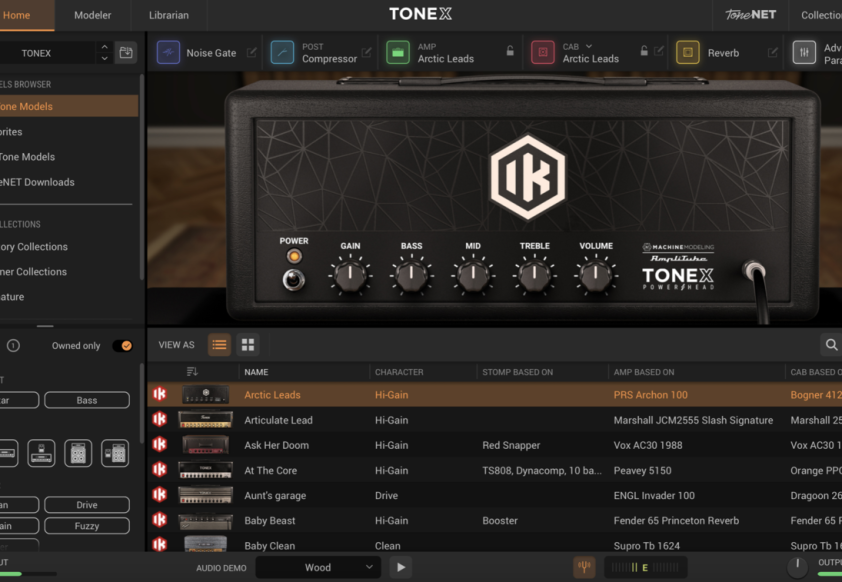Sort by AMP BASED ON column header
The height and width of the screenshot is (582, 842).
(x=644, y=372)
